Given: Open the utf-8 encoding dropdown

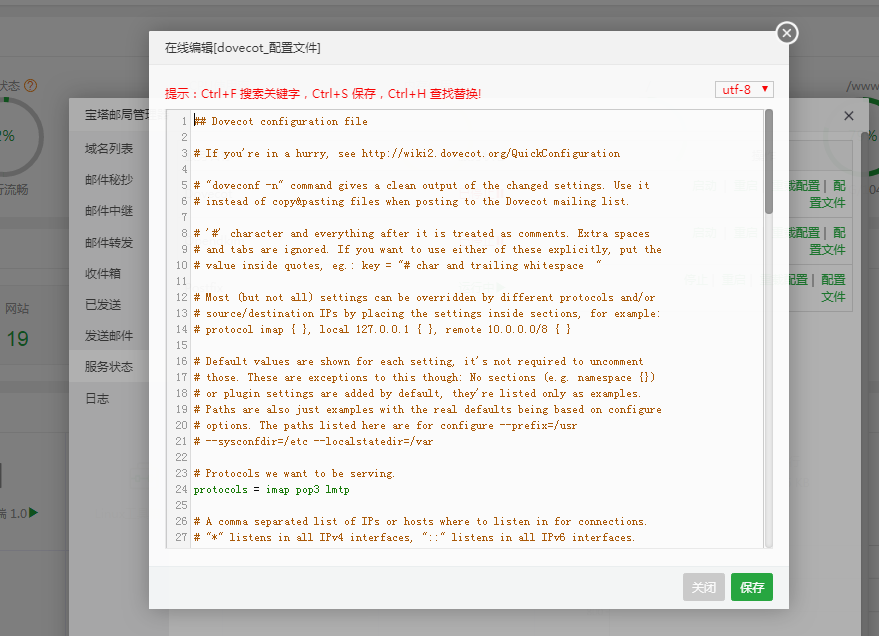Looking at the screenshot, I should (x=744, y=90).
